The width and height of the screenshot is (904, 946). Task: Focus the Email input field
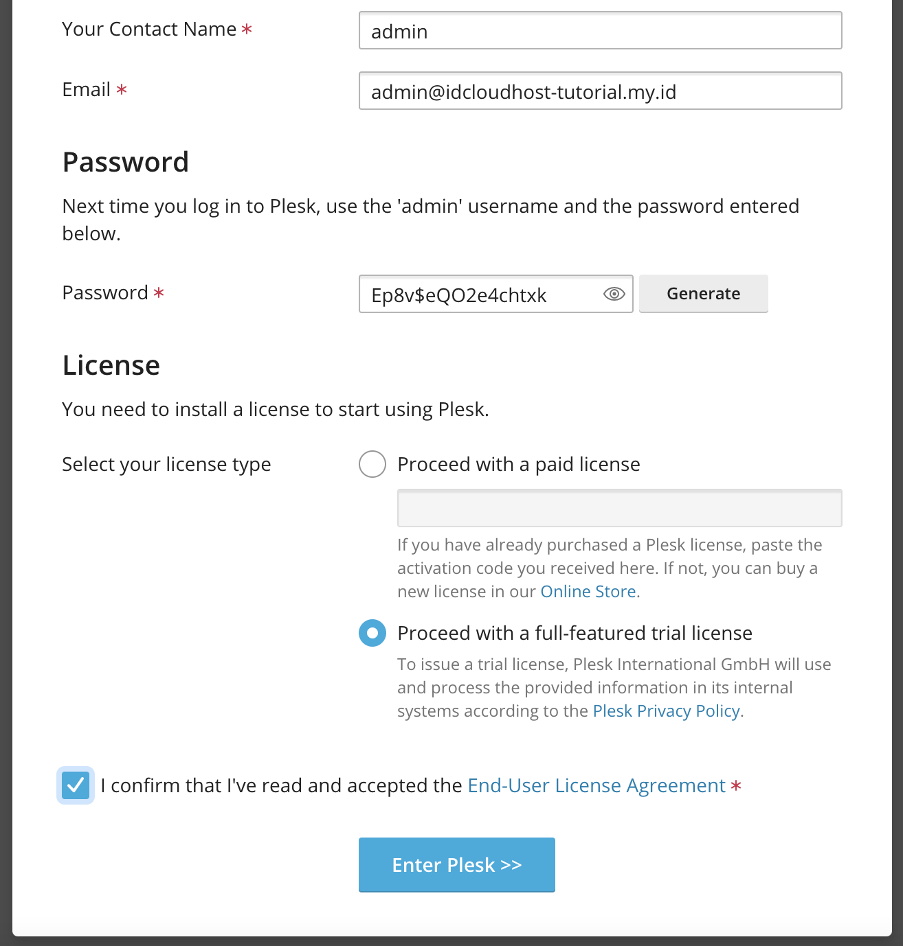[x=599, y=90]
